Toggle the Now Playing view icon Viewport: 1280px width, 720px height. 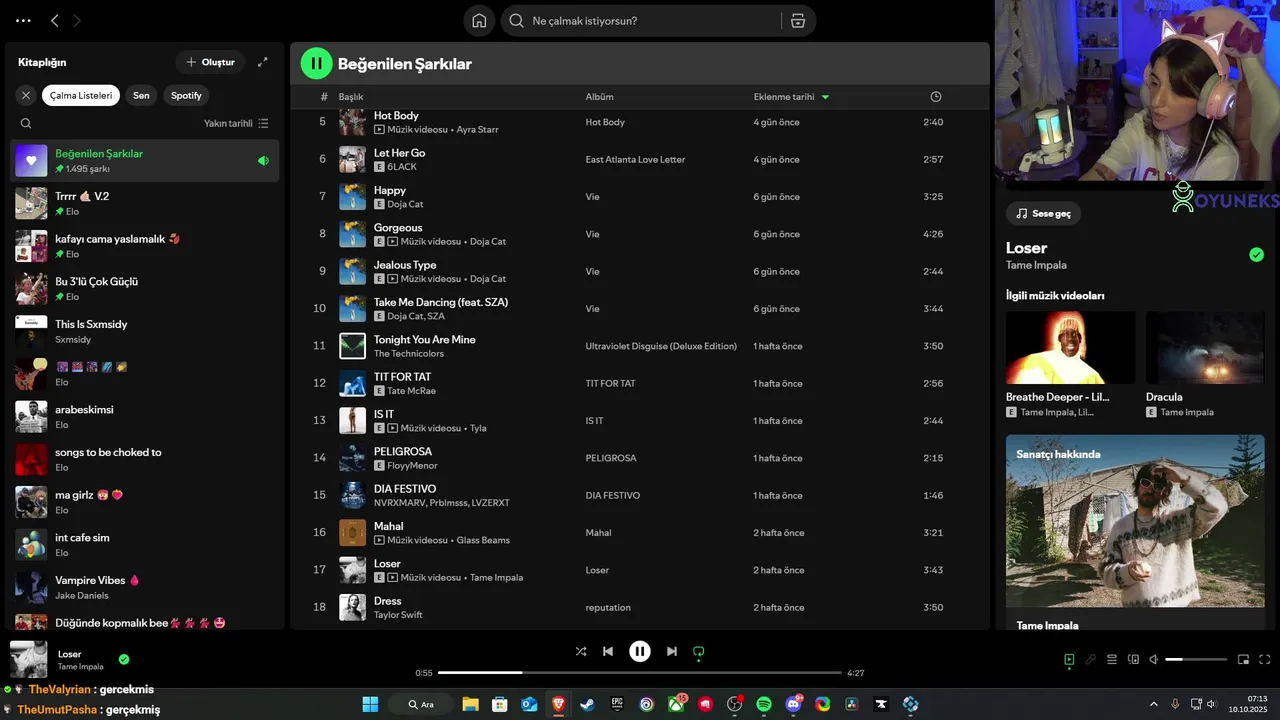1069,660
